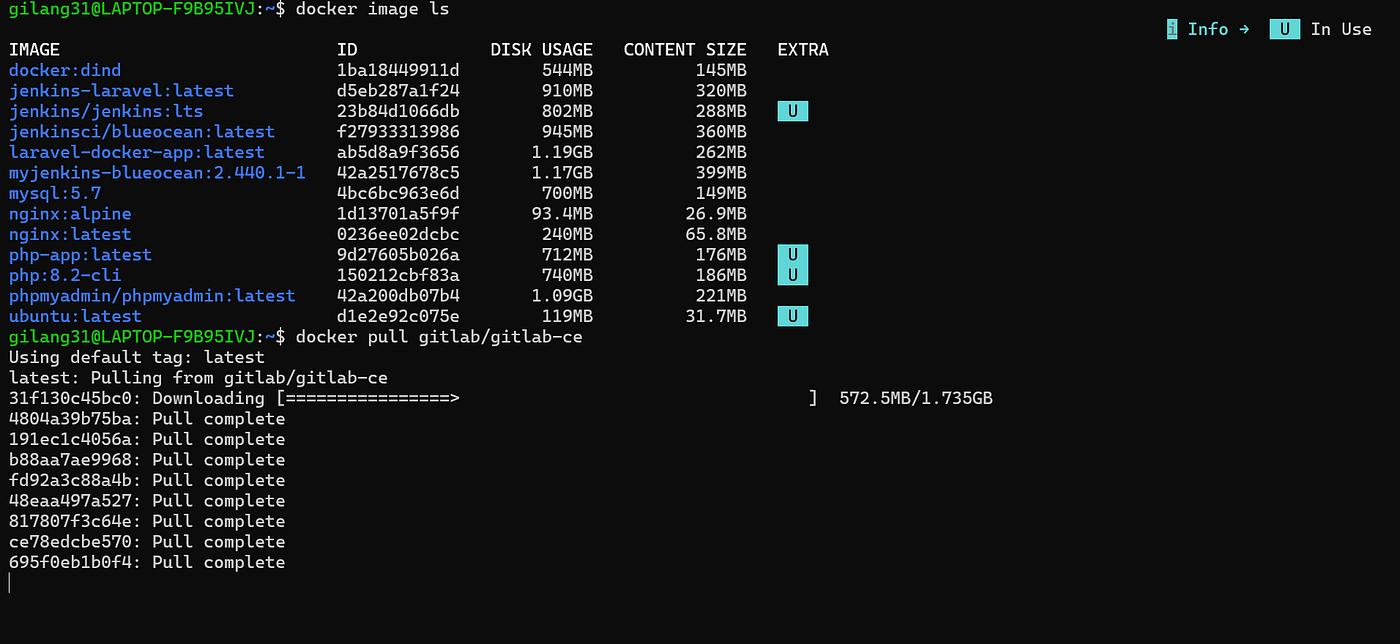Image resolution: width=1400 pixels, height=644 pixels.
Task: Click the 48eaa497a527 Pull complete line
Action: click(147, 501)
